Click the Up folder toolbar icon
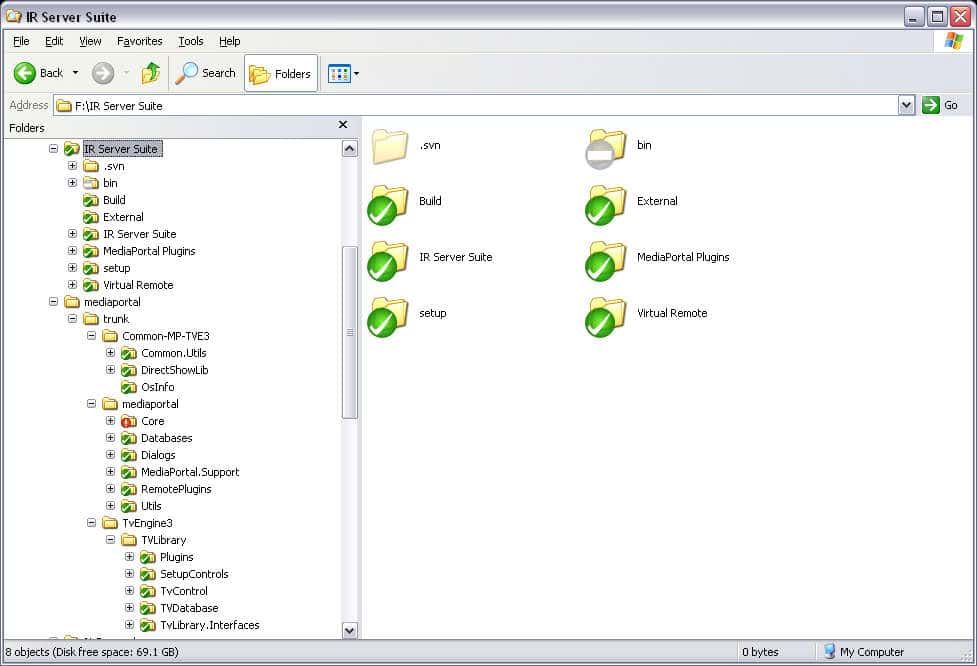 coord(151,73)
